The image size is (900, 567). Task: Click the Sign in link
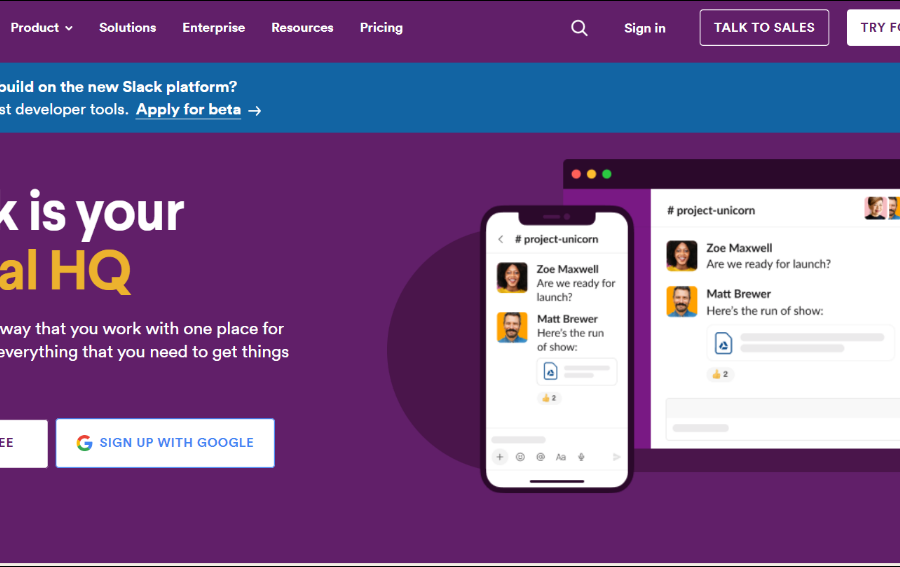644,28
